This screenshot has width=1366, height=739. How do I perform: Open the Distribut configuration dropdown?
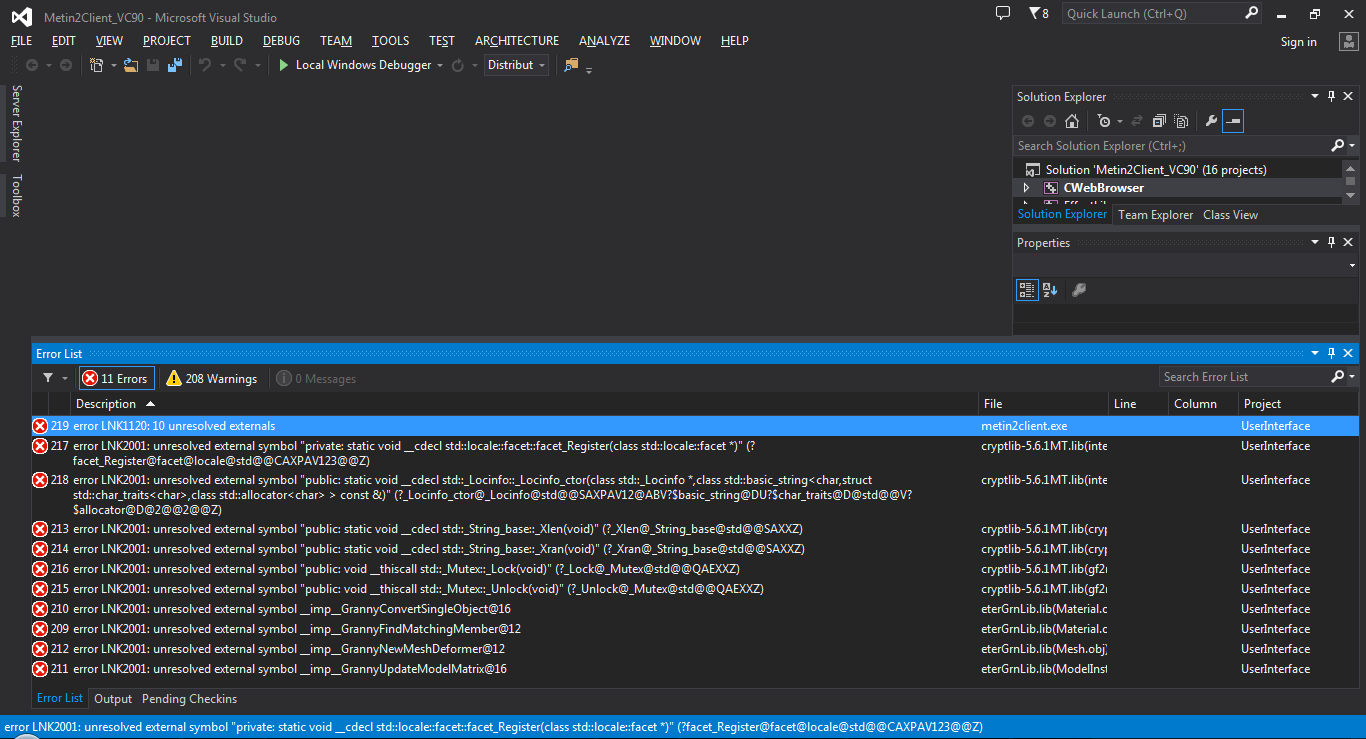coord(517,65)
